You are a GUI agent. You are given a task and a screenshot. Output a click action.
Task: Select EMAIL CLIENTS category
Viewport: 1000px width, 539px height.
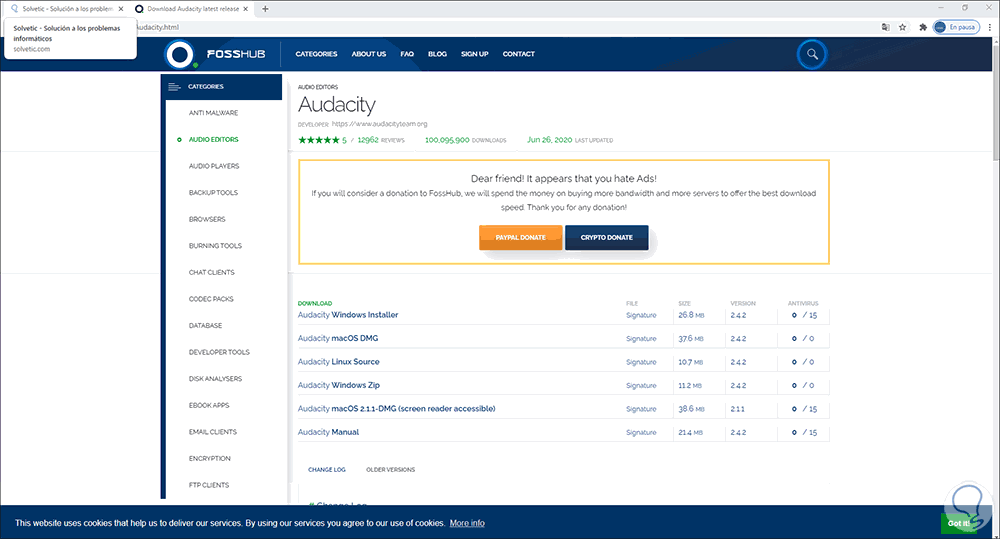212,432
